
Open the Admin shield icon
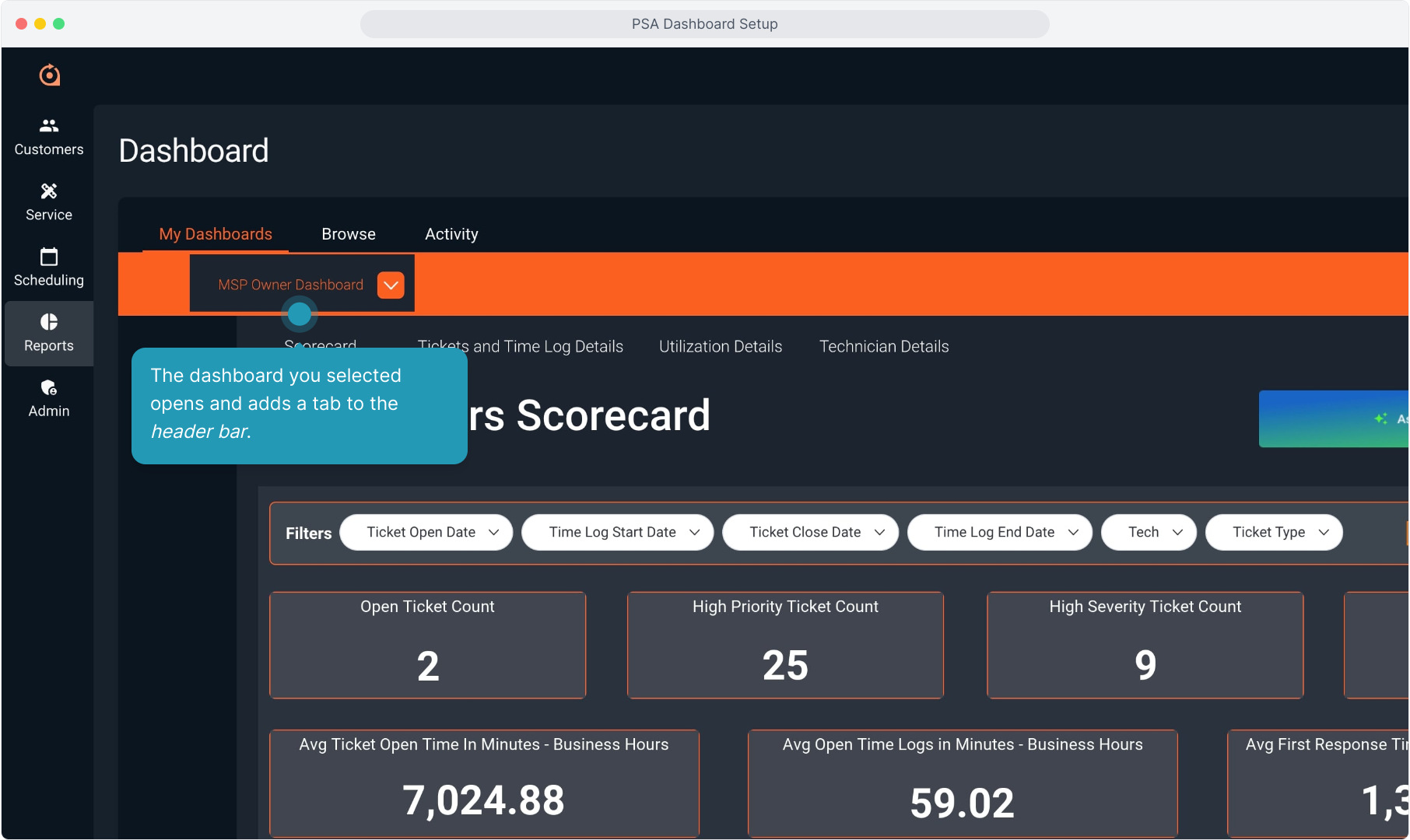tap(49, 388)
